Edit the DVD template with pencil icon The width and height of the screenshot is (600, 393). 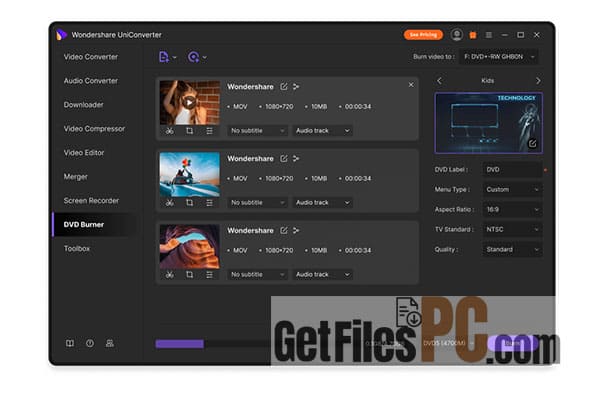click(x=532, y=144)
